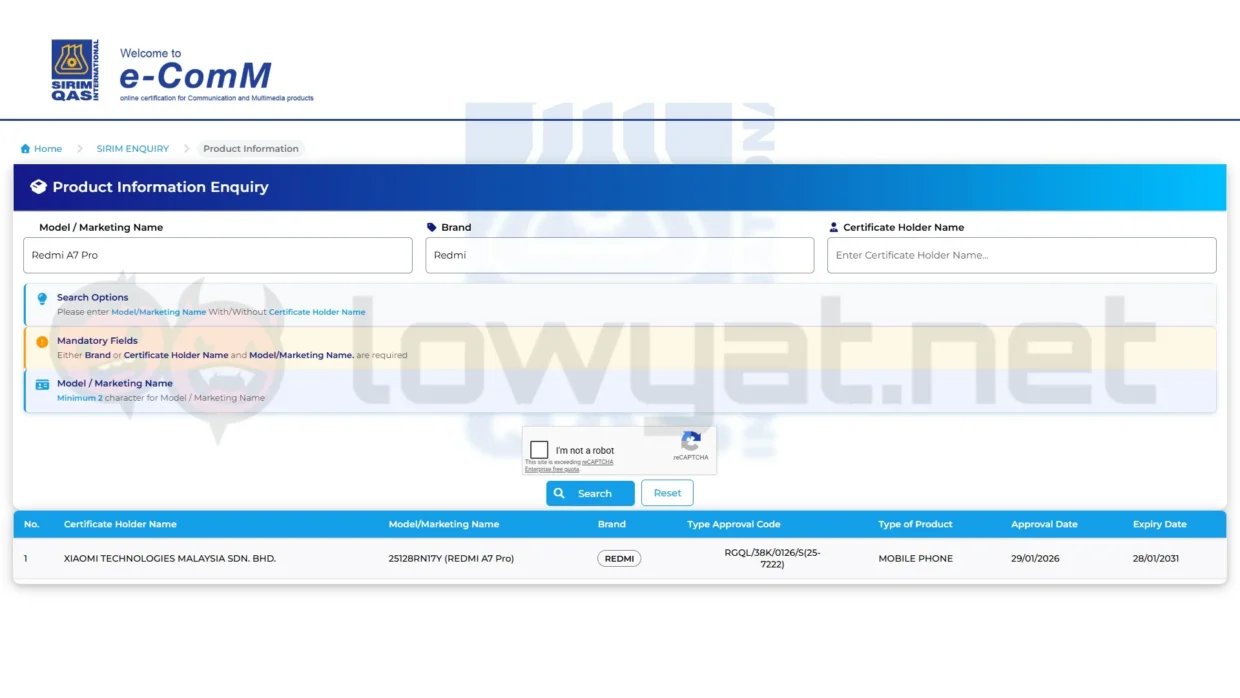Click the lightbulb icon in Search Options

pos(42,299)
